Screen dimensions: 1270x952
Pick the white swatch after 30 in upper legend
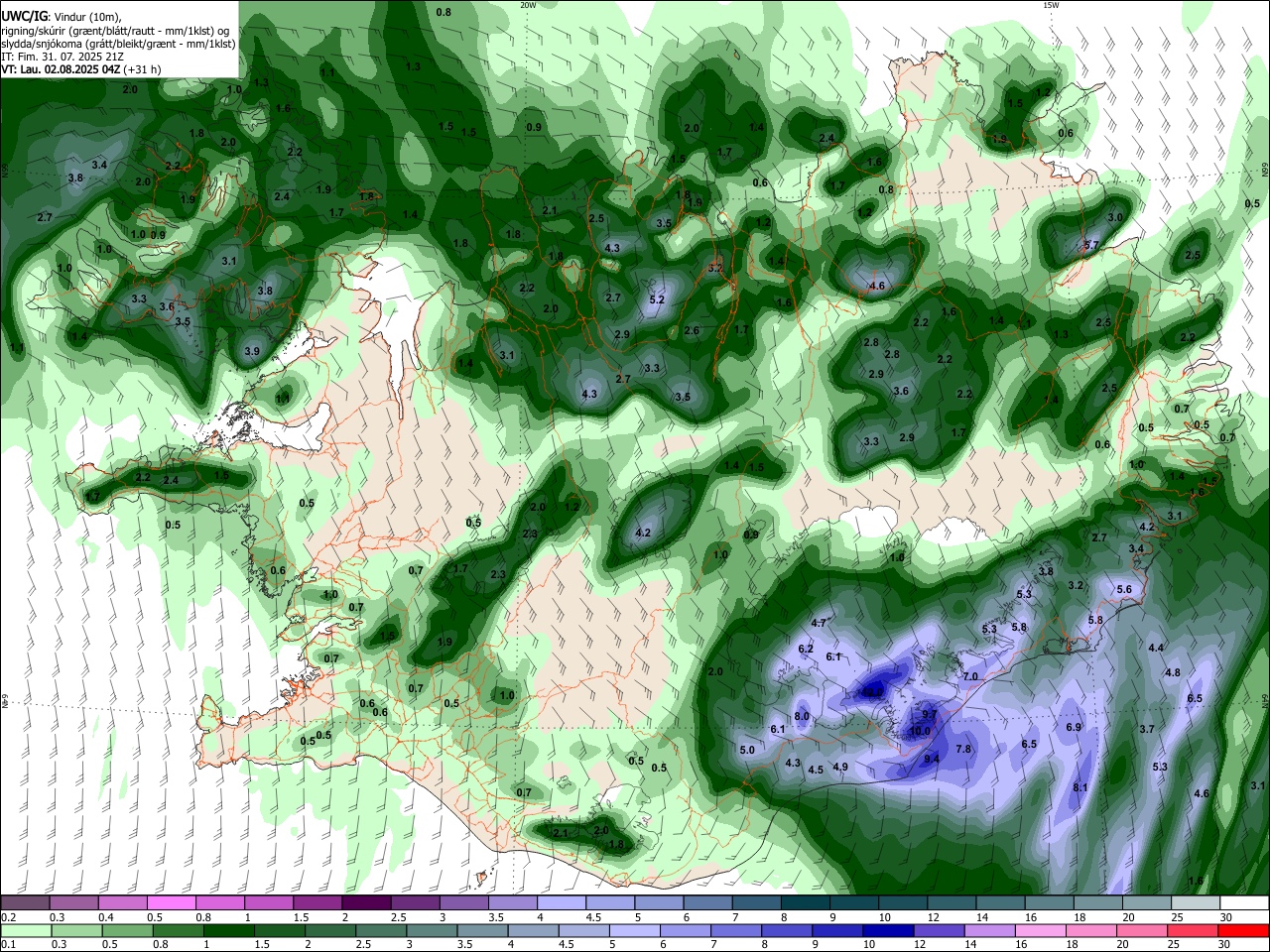[1244, 903]
